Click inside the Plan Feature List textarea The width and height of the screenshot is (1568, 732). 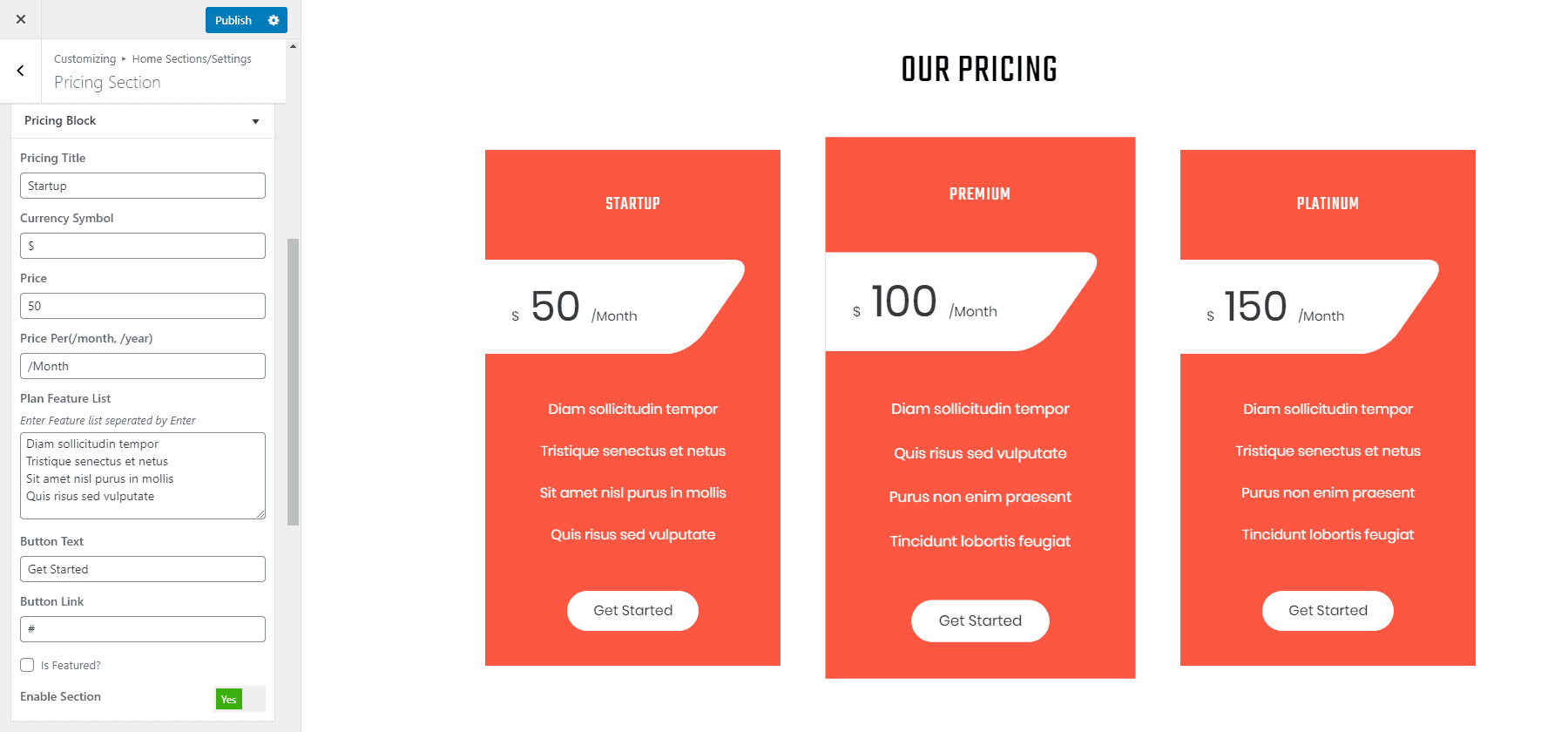(x=143, y=476)
